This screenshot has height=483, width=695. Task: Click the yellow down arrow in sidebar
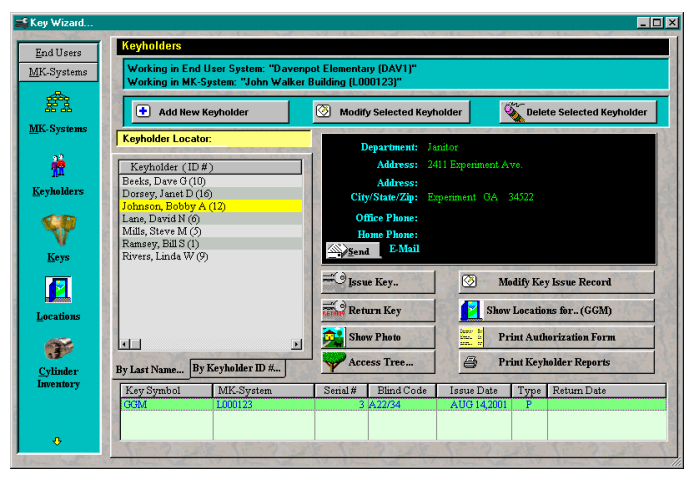[x=57, y=441]
